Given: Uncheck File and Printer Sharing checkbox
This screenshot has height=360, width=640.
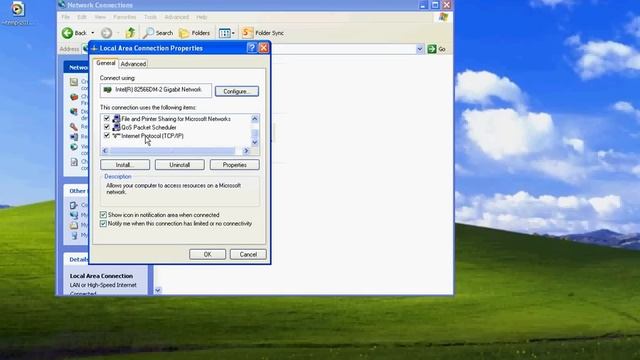Looking at the screenshot, I should (x=107, y=119).
